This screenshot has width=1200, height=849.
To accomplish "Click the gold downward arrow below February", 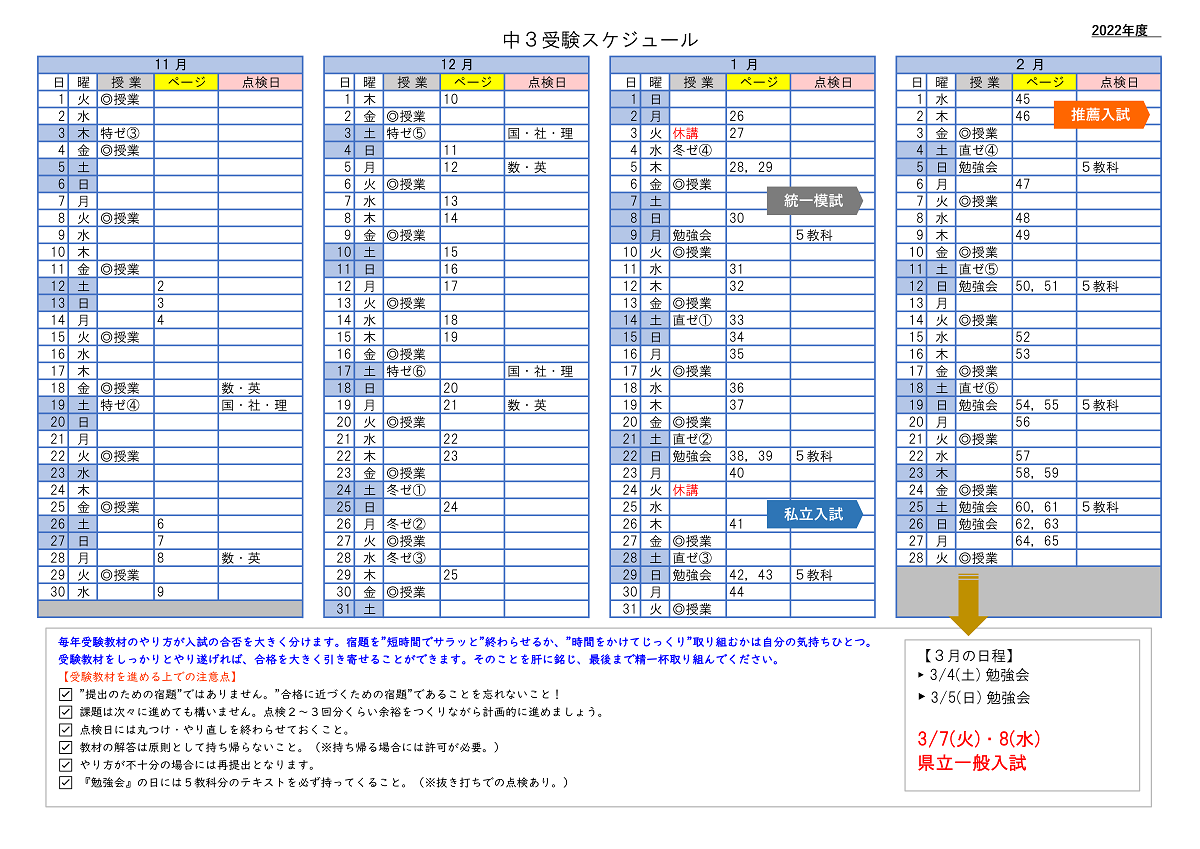I will click(967, 604).
